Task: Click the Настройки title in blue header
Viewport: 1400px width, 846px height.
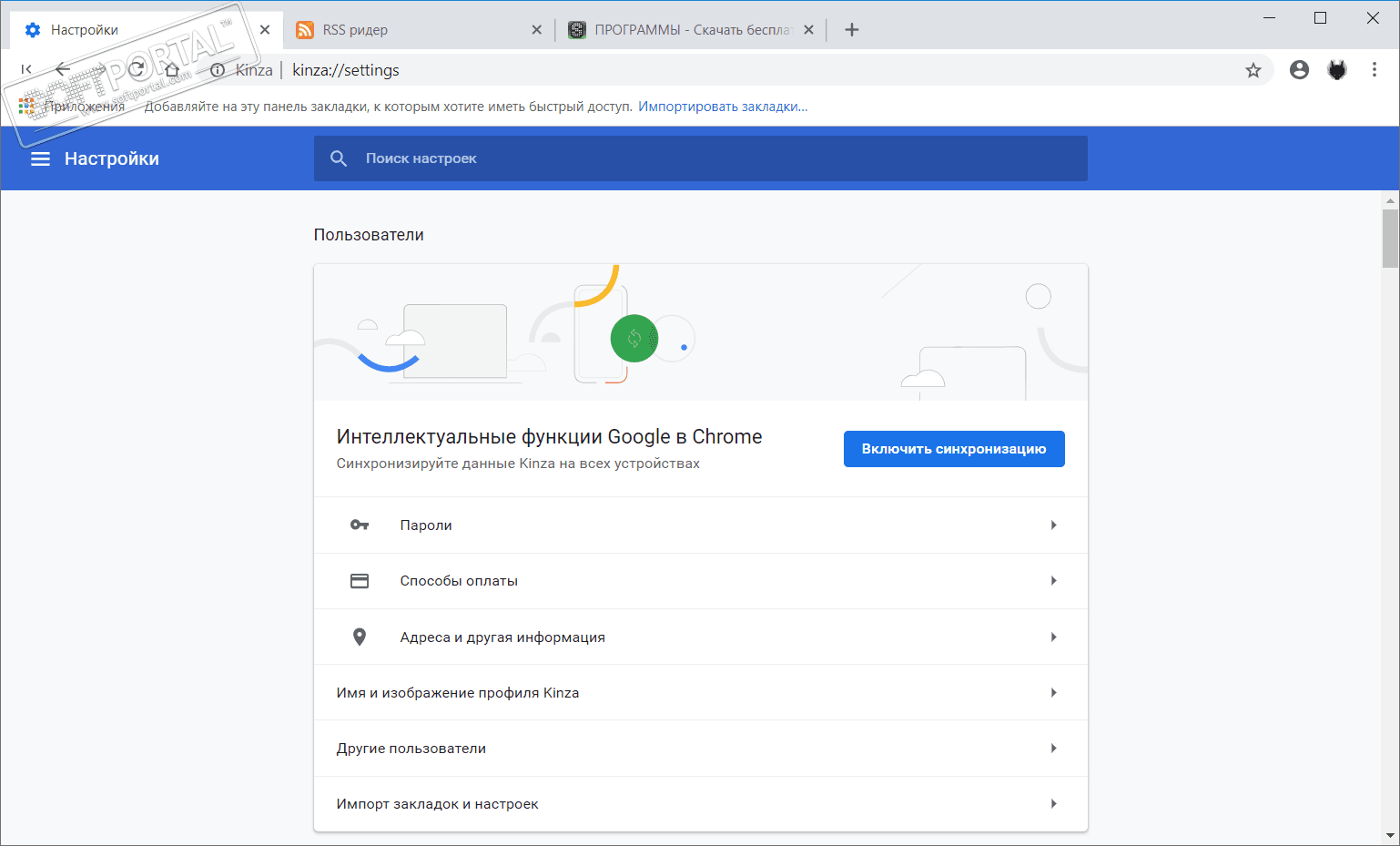Action: click(112, 158)
